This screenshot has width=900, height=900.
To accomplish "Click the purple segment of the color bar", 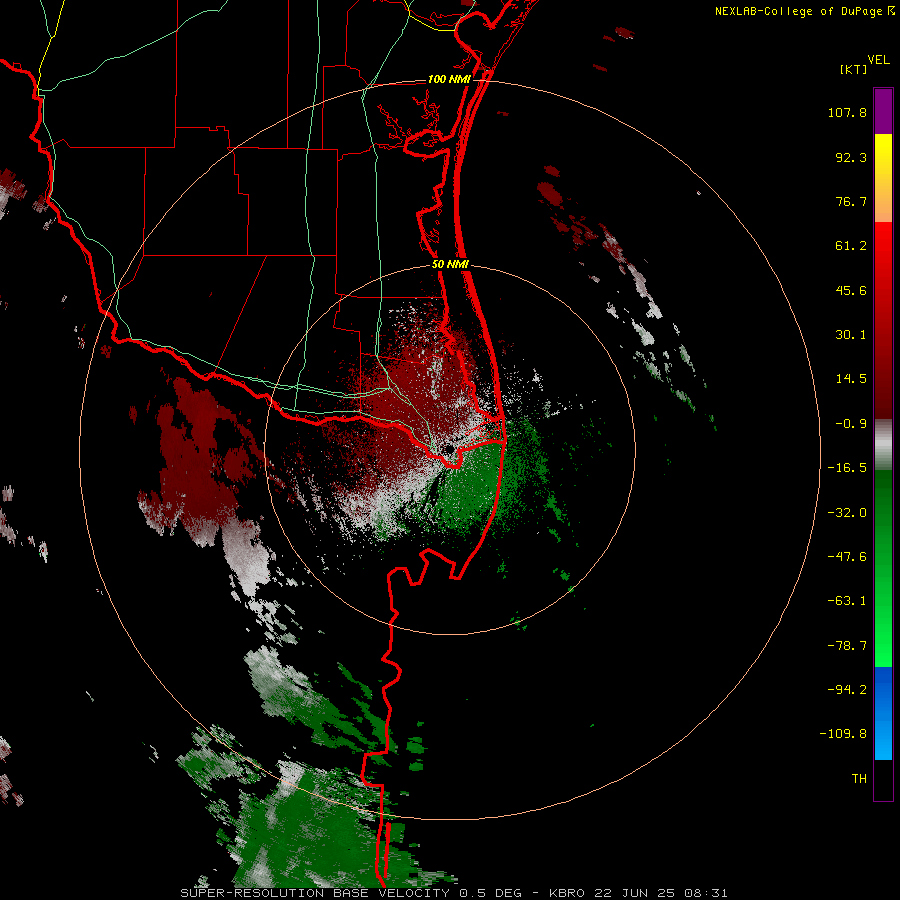I will pyautogui.click(x=883, y=111).
